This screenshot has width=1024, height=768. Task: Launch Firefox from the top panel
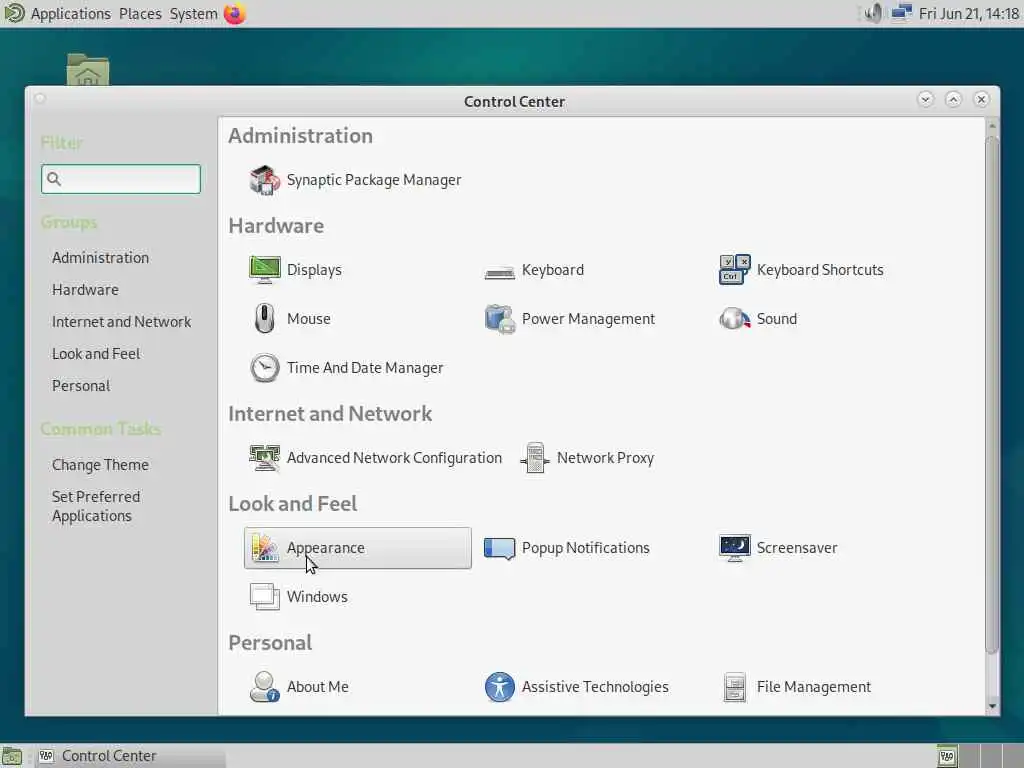point(235,13)
